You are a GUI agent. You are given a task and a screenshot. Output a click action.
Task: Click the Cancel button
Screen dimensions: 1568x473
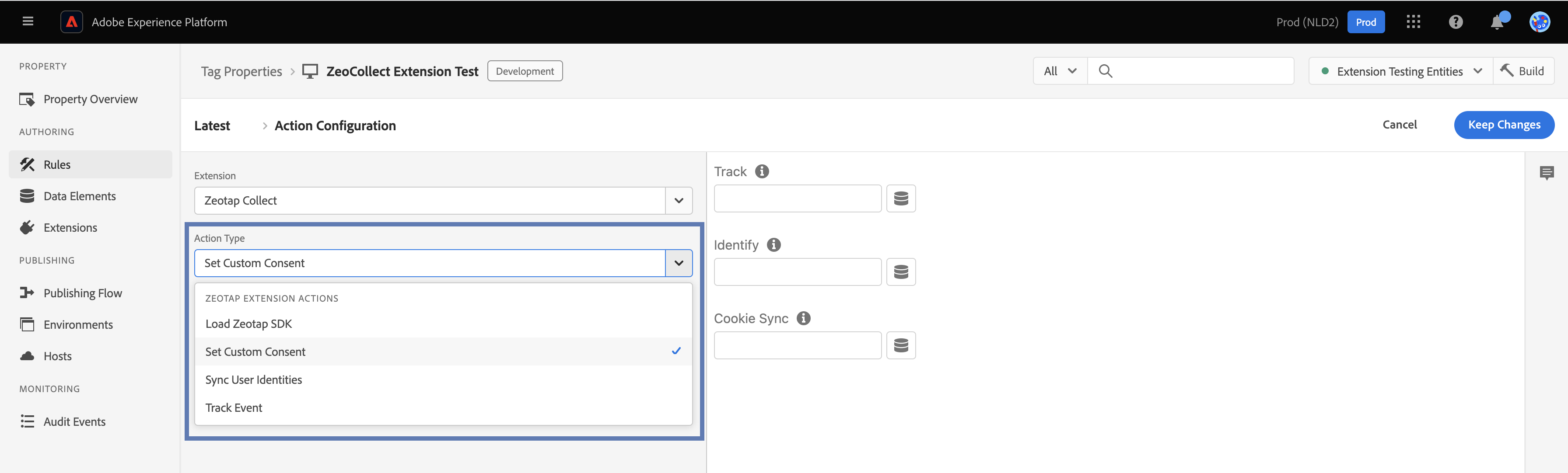[1400, 125]
